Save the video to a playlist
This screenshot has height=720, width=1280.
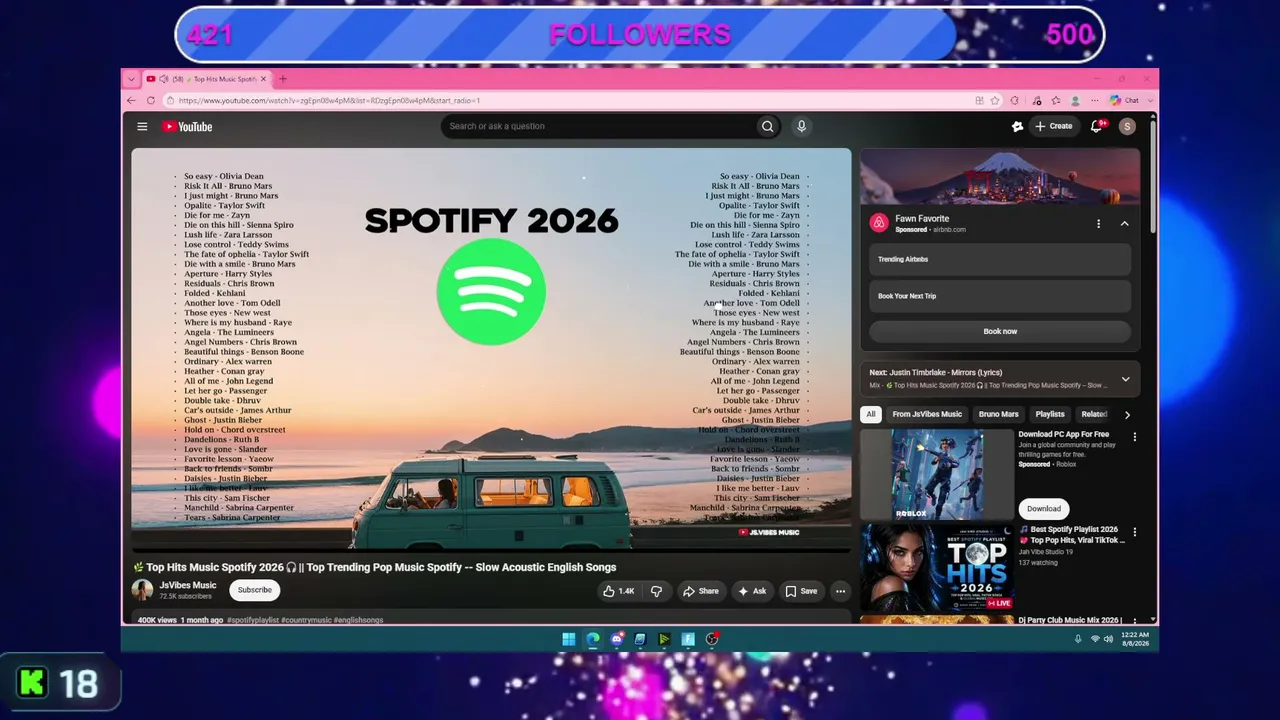point(801,591)
